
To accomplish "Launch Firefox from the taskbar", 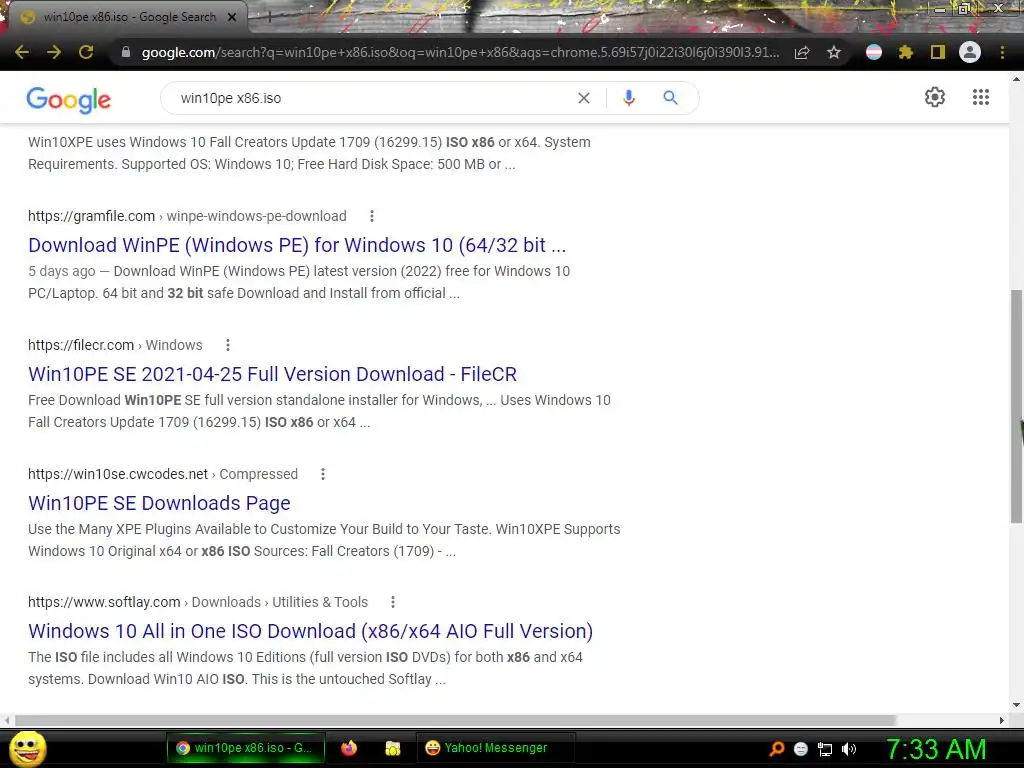I will [349, 748].
